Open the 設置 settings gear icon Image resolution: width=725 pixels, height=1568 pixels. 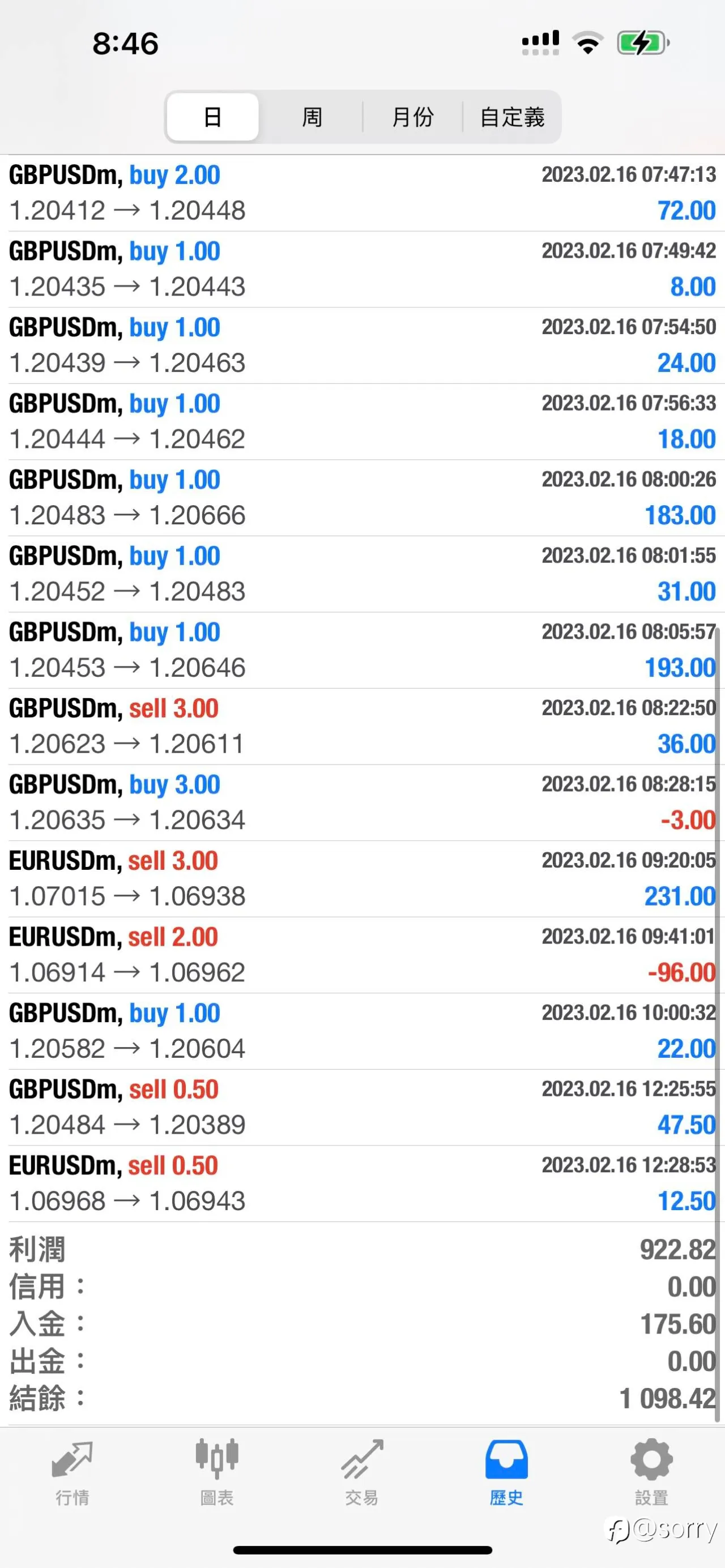pos(651,1459)
